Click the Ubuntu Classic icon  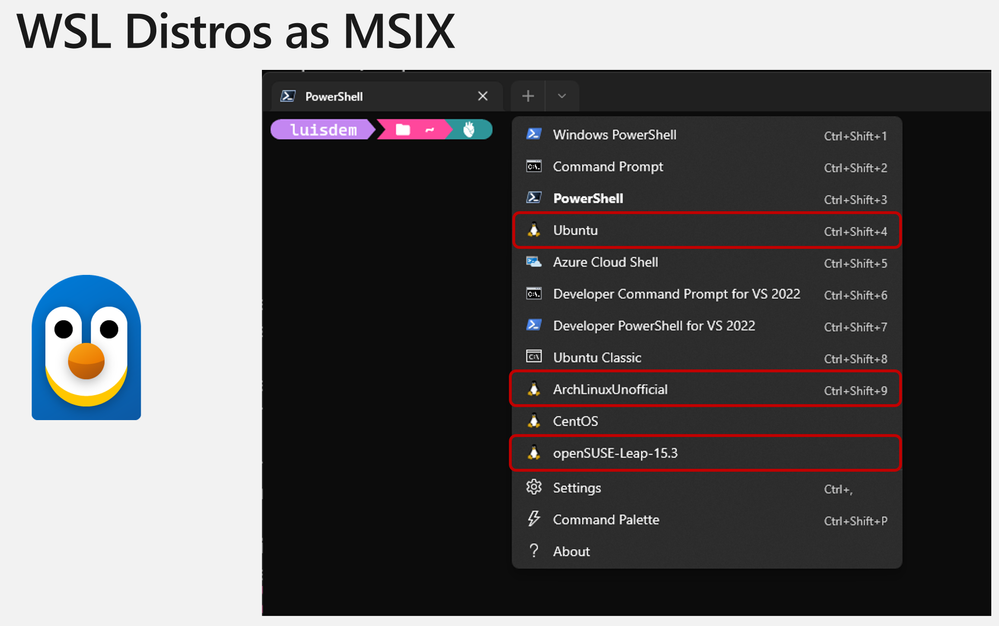coord(534,357)
